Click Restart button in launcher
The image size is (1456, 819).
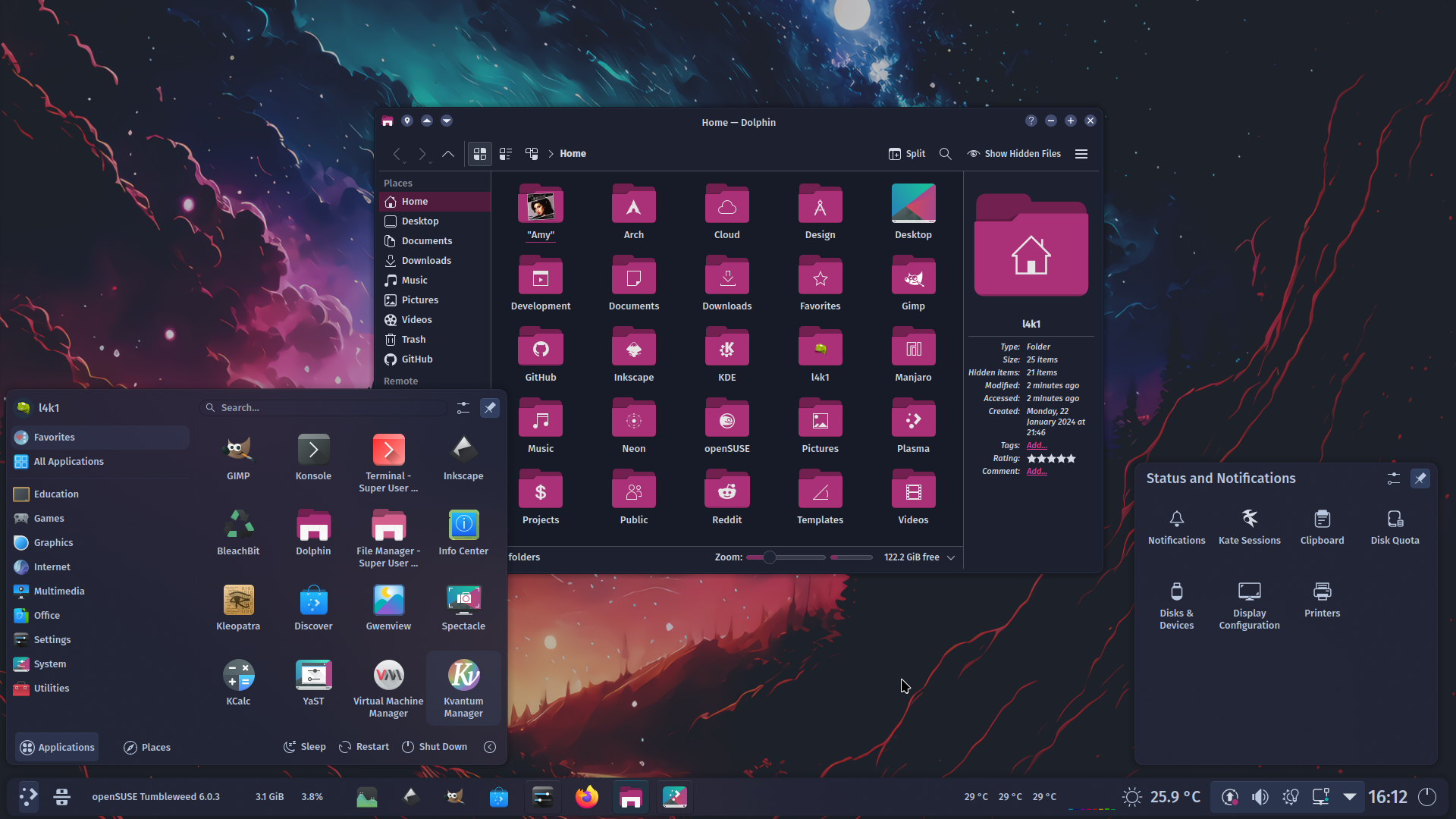pos(364,747)
